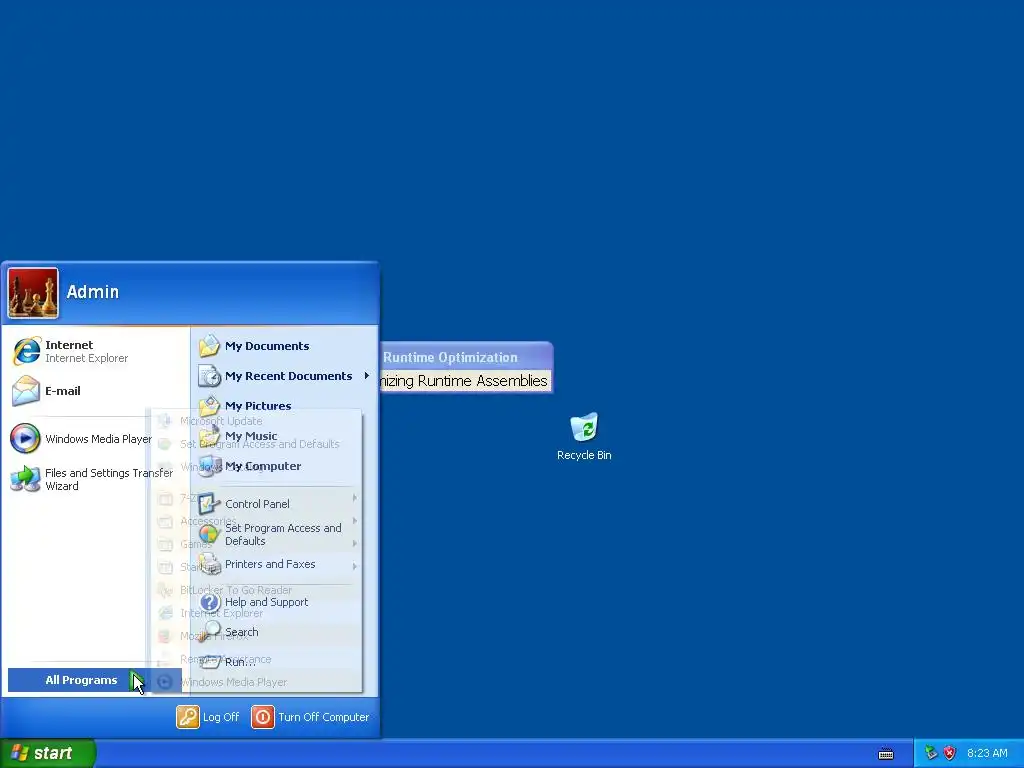Click the Log Off key icon

pyautogui.click(x=187, y=716)
